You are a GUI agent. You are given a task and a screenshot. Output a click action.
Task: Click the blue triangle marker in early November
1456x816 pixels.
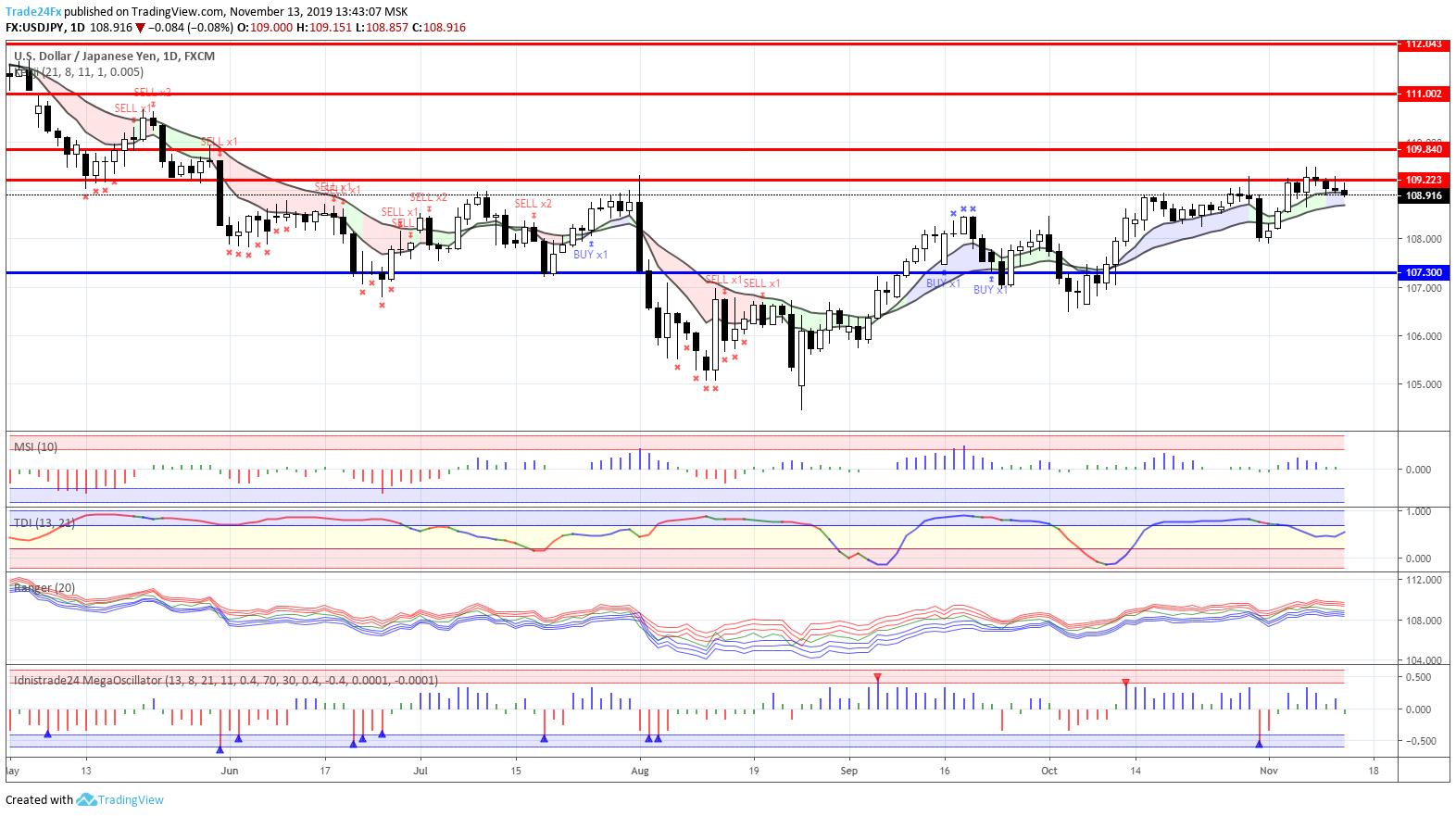[x=1259, y=743]
